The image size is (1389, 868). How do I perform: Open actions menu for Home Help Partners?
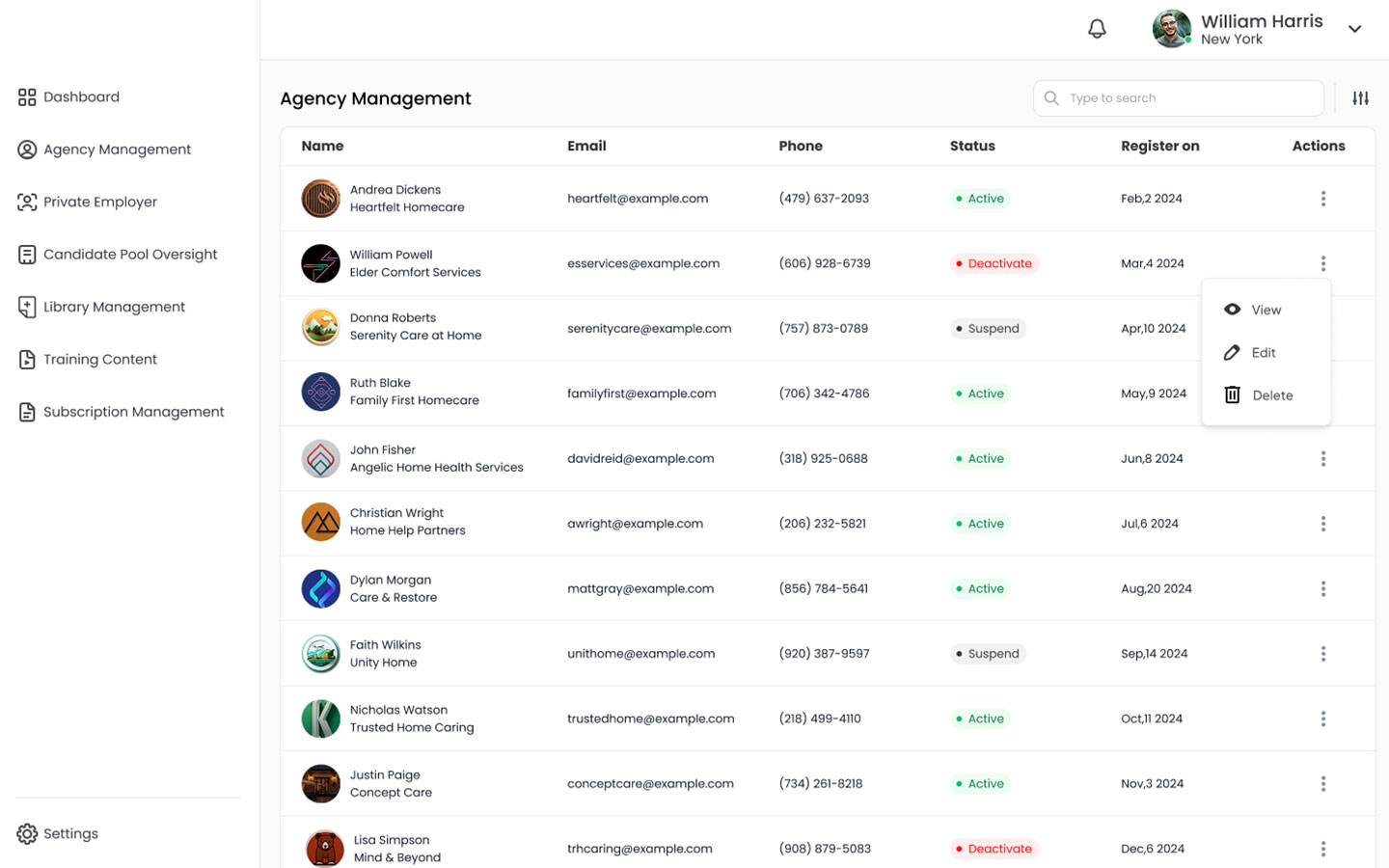tap(1323, 524)
